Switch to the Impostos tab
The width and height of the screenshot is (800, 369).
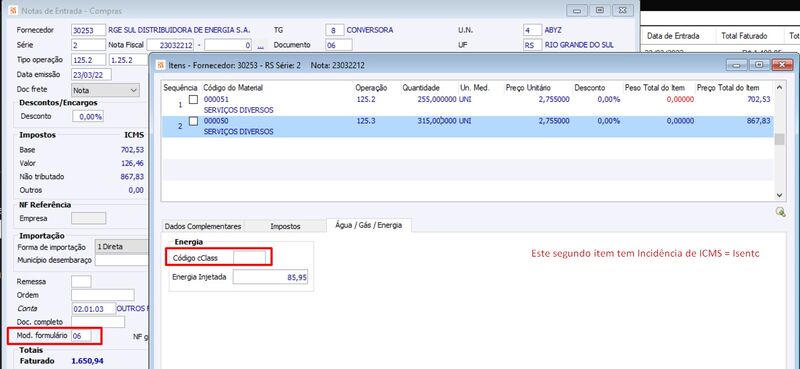285,226
